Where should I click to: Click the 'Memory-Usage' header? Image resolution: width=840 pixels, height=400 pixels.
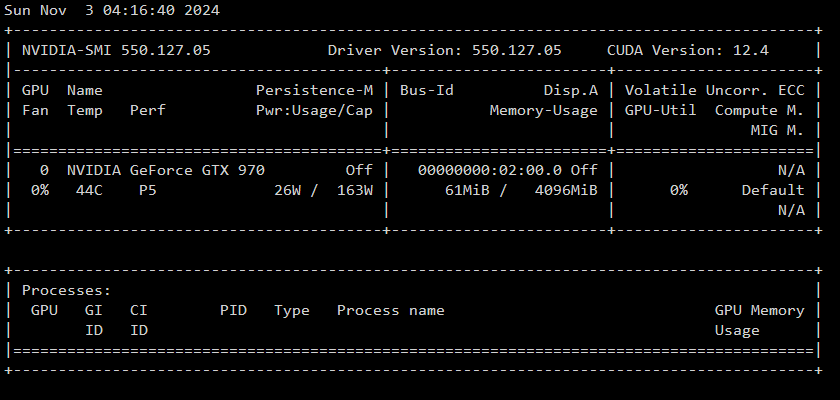point(544,110)
